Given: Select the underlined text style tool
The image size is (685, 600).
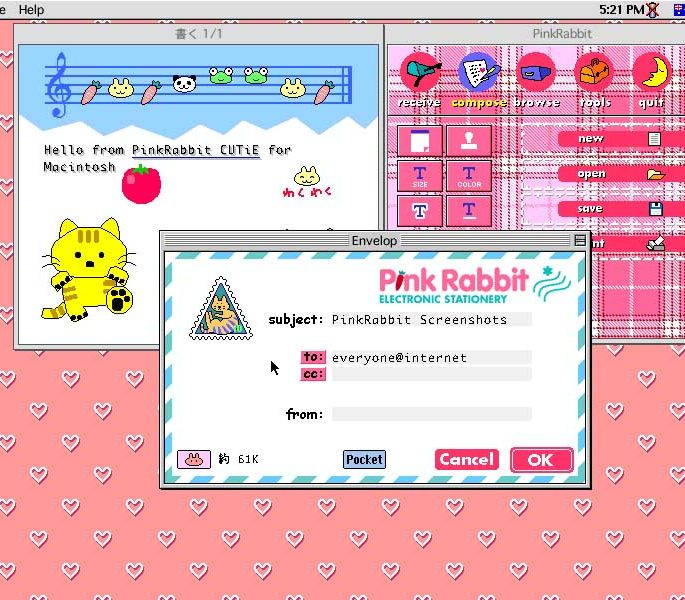Looking at the screenshot, I should (469, 211).
